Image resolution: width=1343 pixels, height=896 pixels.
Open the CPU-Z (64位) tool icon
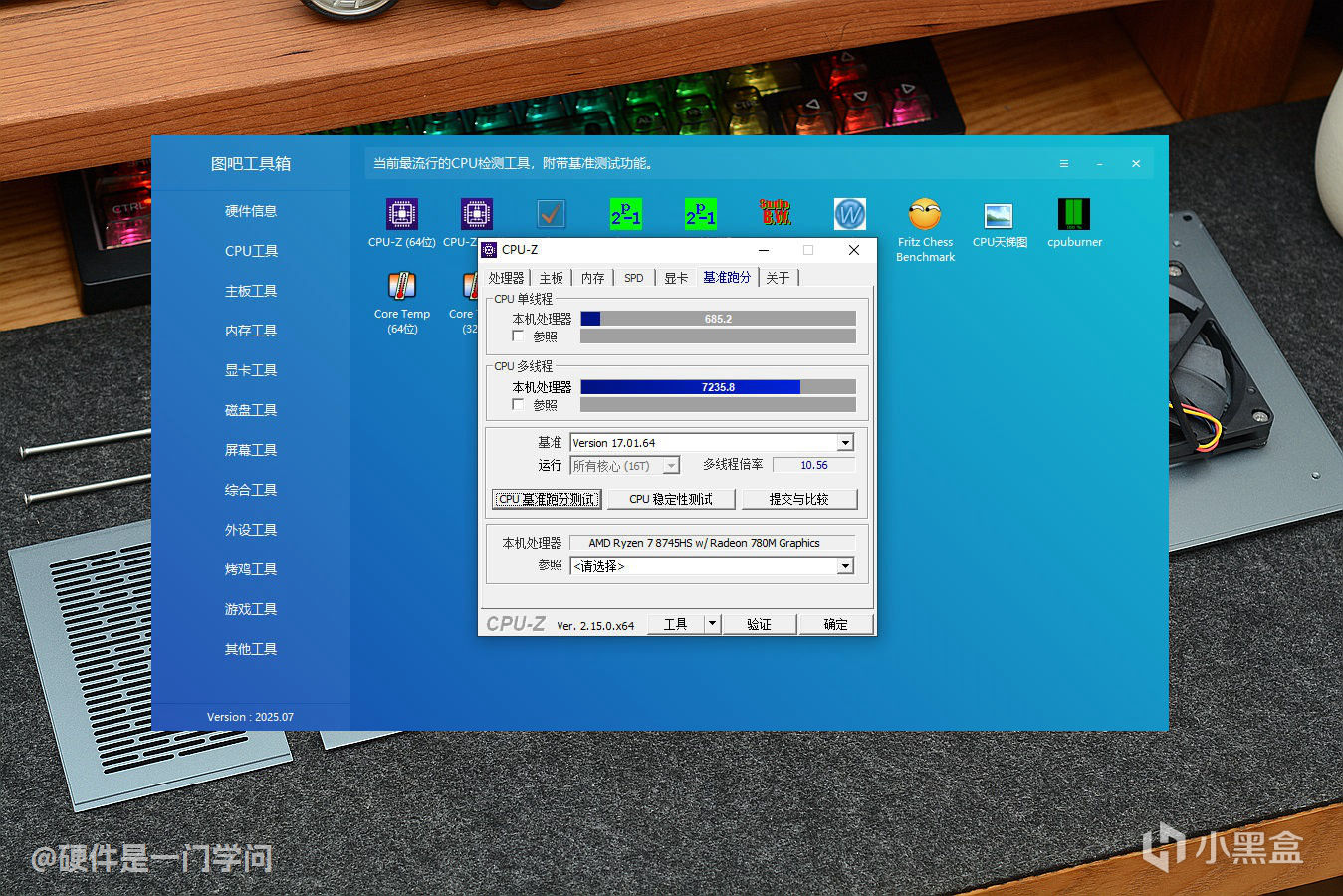pyautogui.click(x=401, y=215)
